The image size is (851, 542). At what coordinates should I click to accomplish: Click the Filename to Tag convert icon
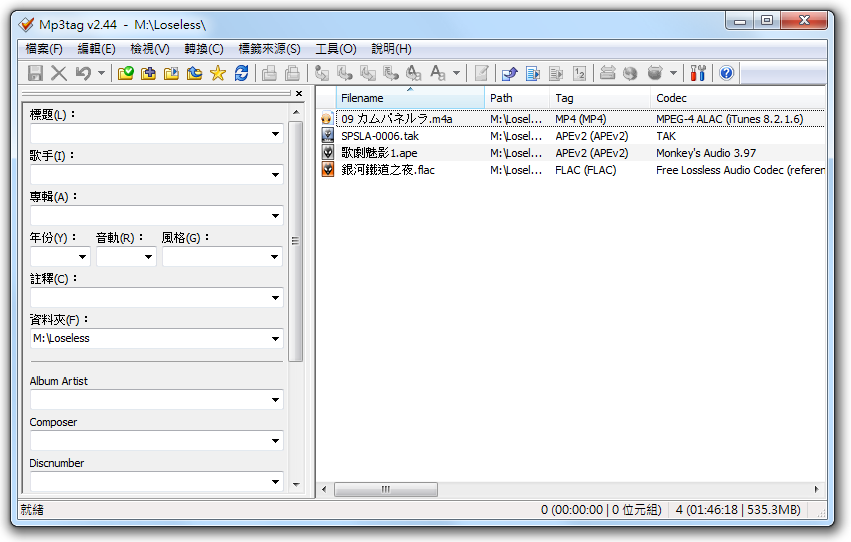pos(345,73)
